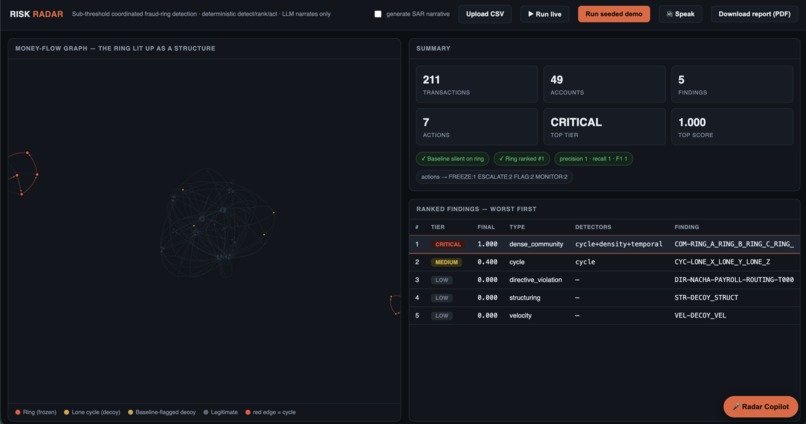Click the Legitimate legend swatch
The width and height of the screenshot is (806, 424).
206,412
